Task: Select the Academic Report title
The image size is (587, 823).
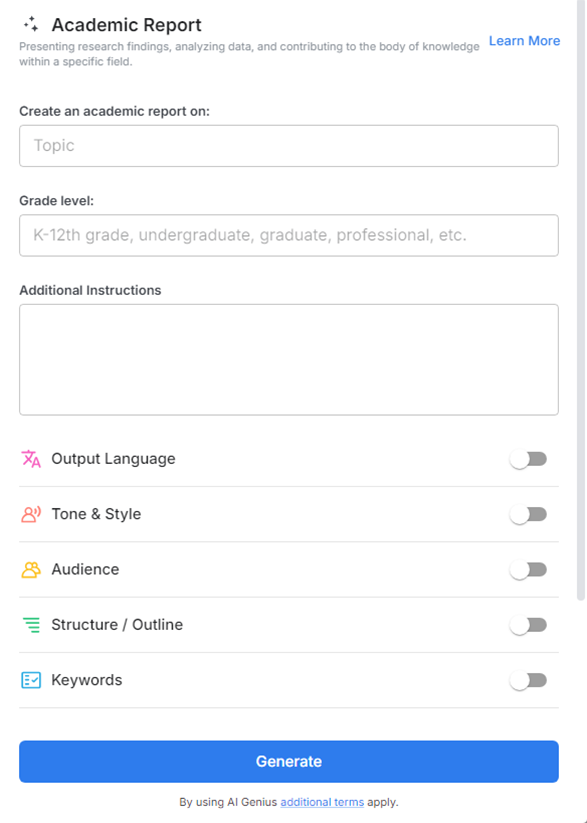Action: point(125,24)
